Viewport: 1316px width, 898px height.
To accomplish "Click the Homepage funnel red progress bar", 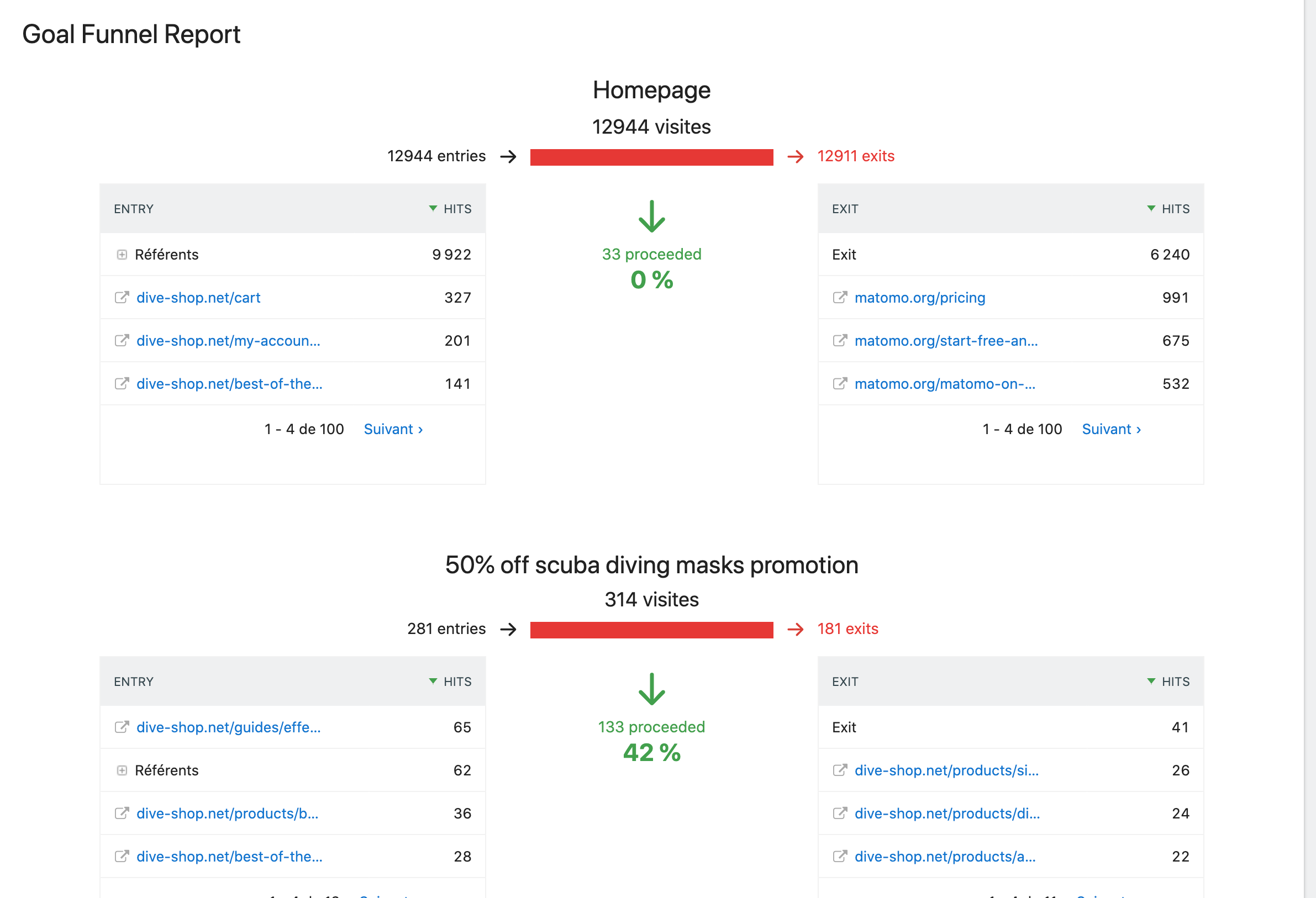I will [651, 157].
